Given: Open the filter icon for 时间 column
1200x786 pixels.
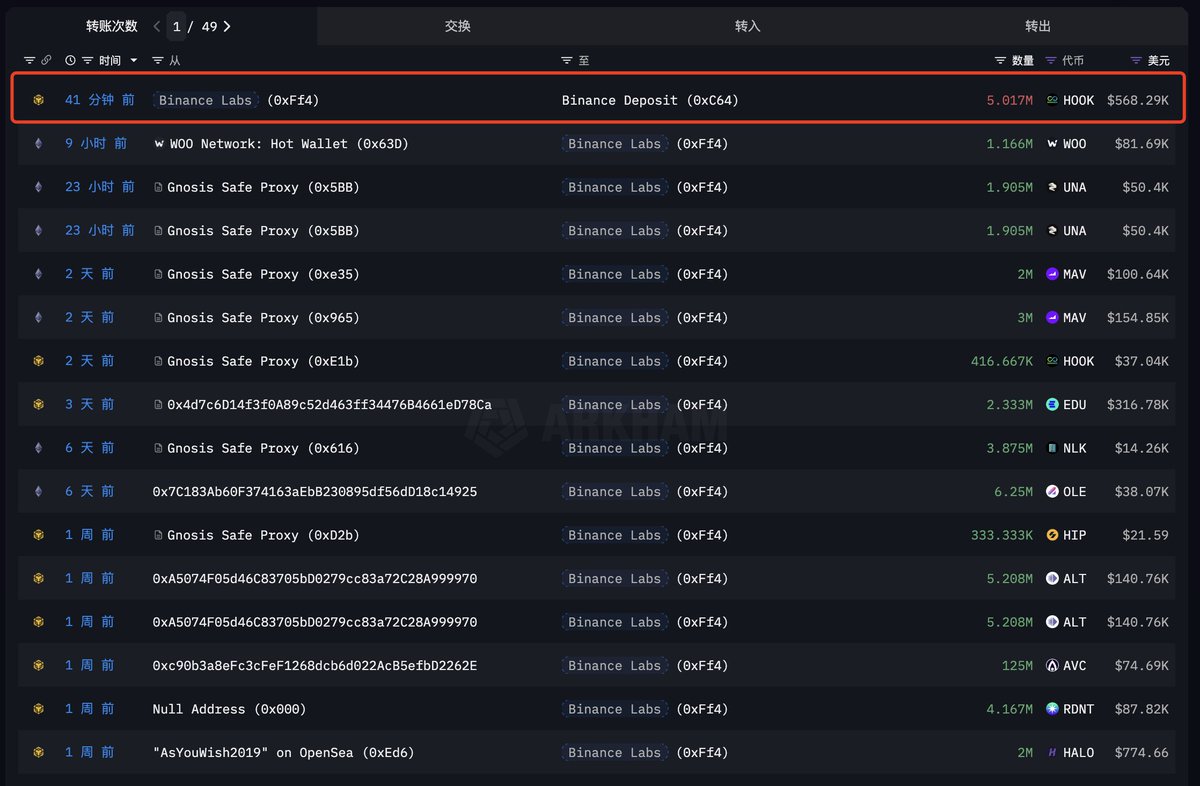Looking at the screenshot, I should [88, 61].
